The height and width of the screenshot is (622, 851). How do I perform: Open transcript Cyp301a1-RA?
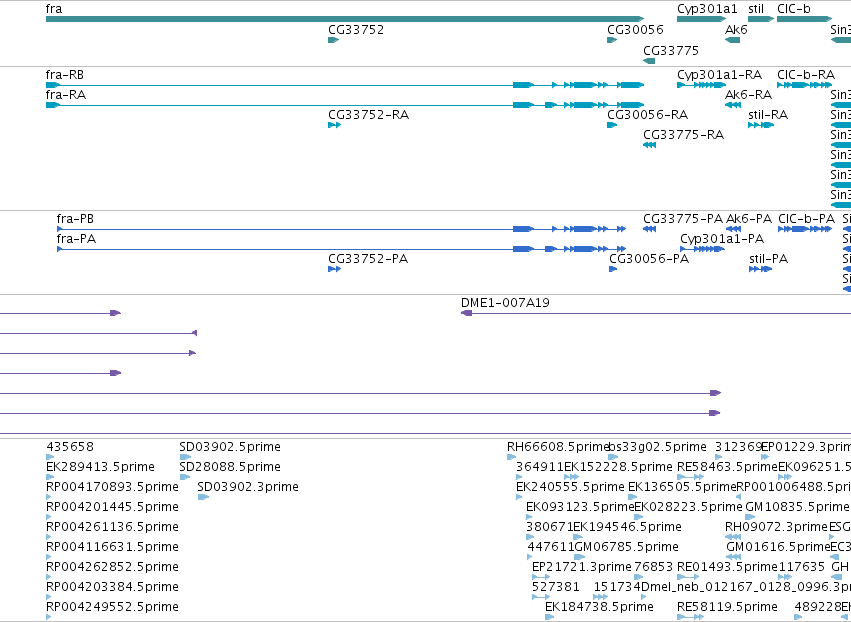pyautogui.click(x=701, y=85)
